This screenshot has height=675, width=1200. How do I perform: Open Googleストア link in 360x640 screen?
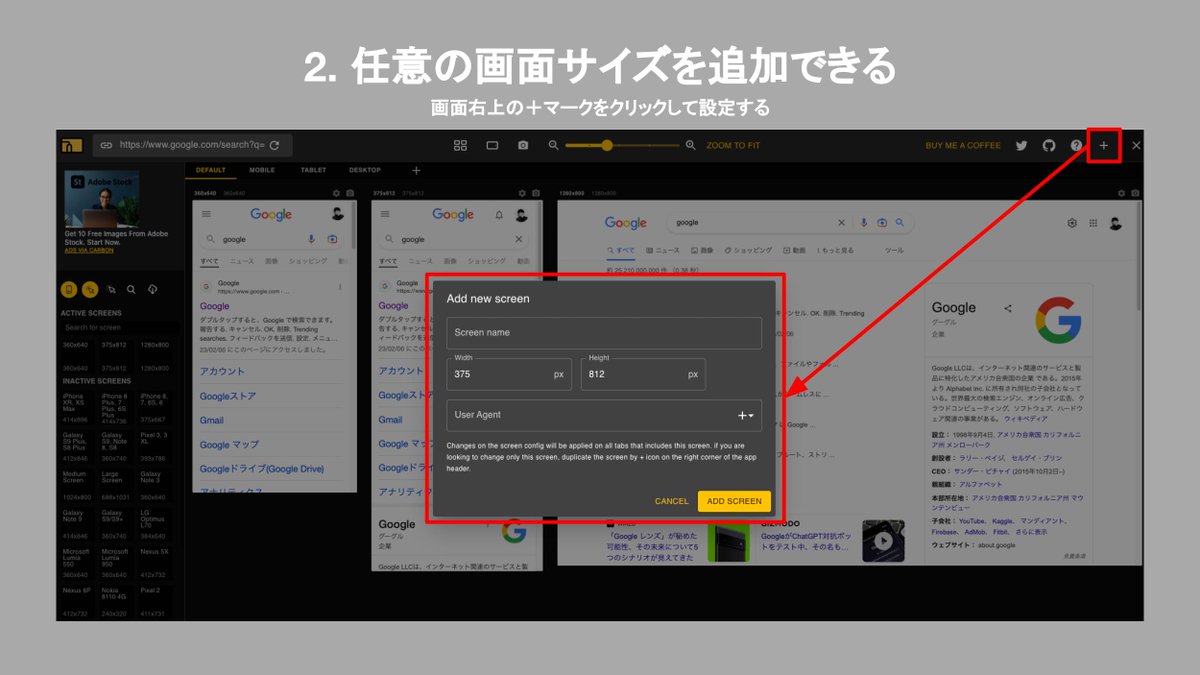(x=228, y=396)
